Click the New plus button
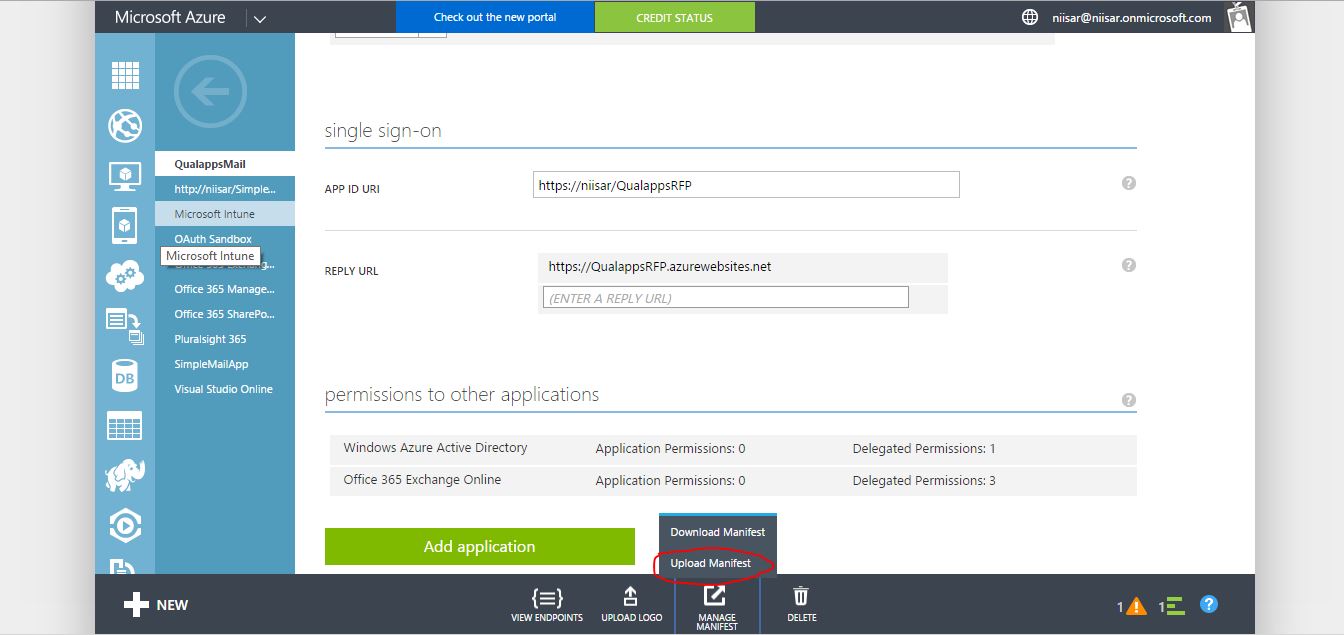1344x635 pixels. [156, 605]
